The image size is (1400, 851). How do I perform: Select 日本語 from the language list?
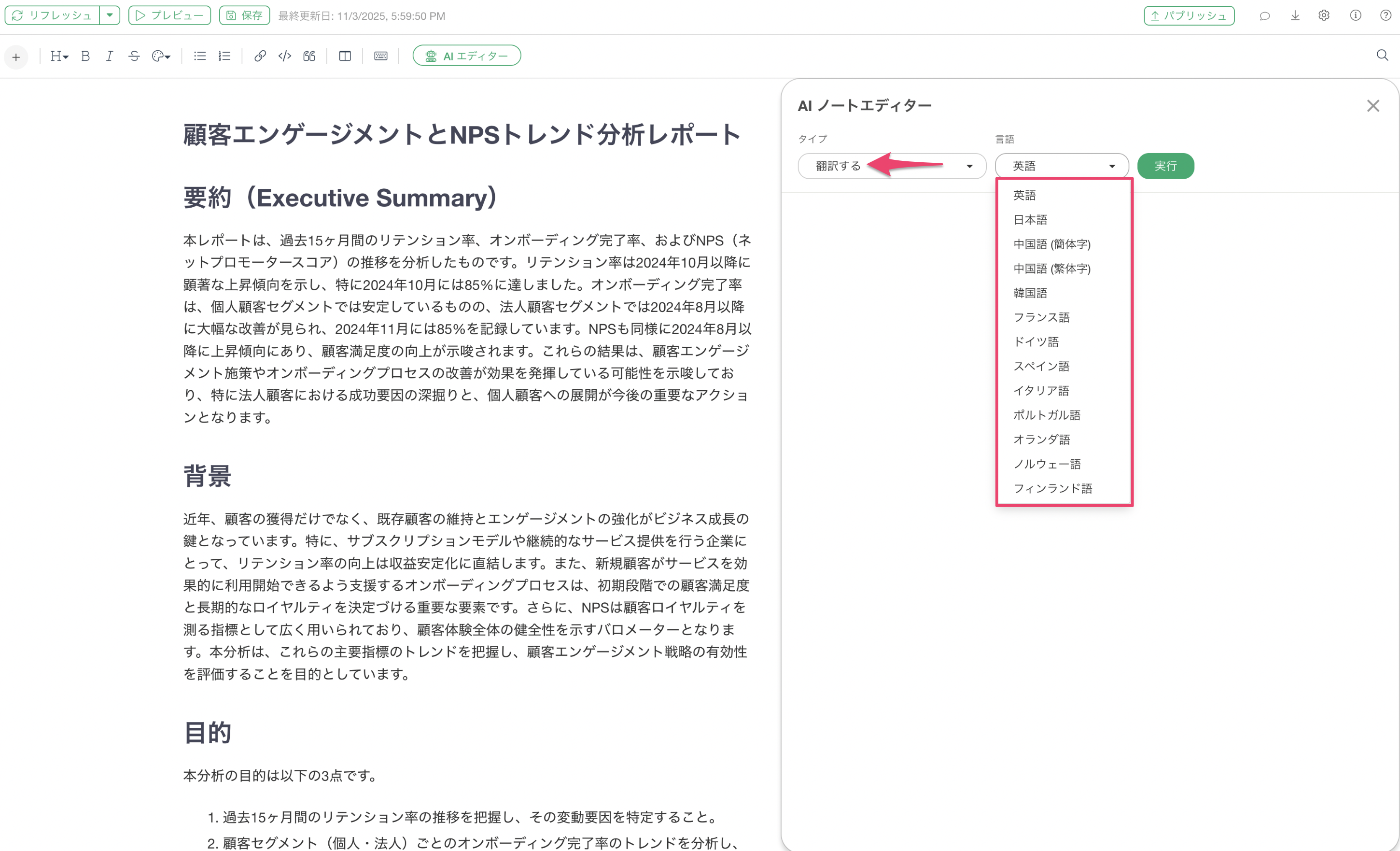pyautogui.click(x=1030, y=219)
